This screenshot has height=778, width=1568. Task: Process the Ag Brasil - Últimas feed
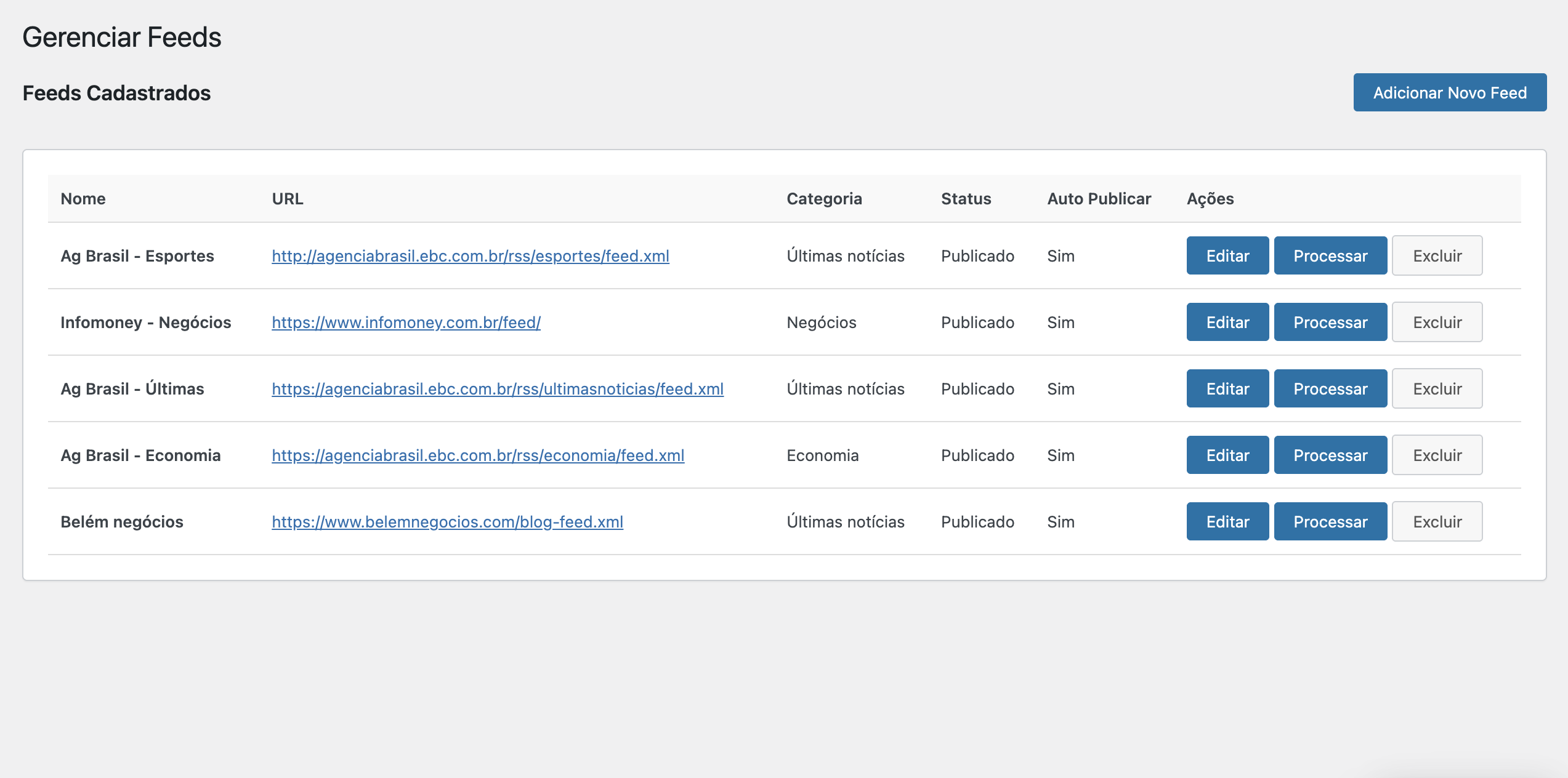coord(1330,388)
